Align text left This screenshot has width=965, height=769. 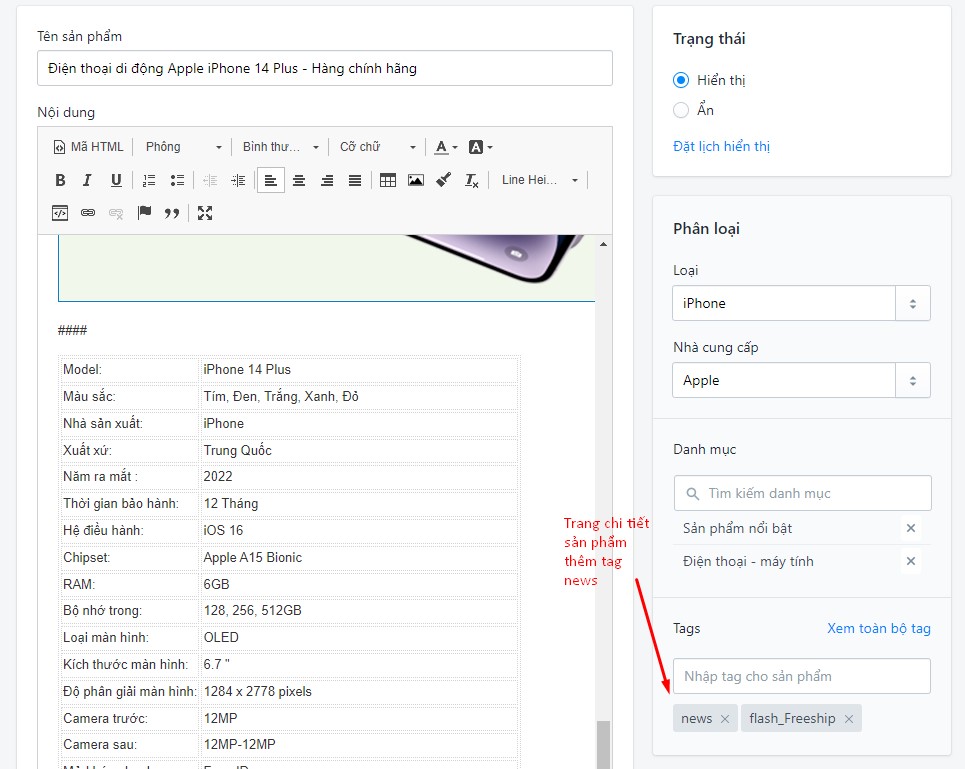[271, 180]
